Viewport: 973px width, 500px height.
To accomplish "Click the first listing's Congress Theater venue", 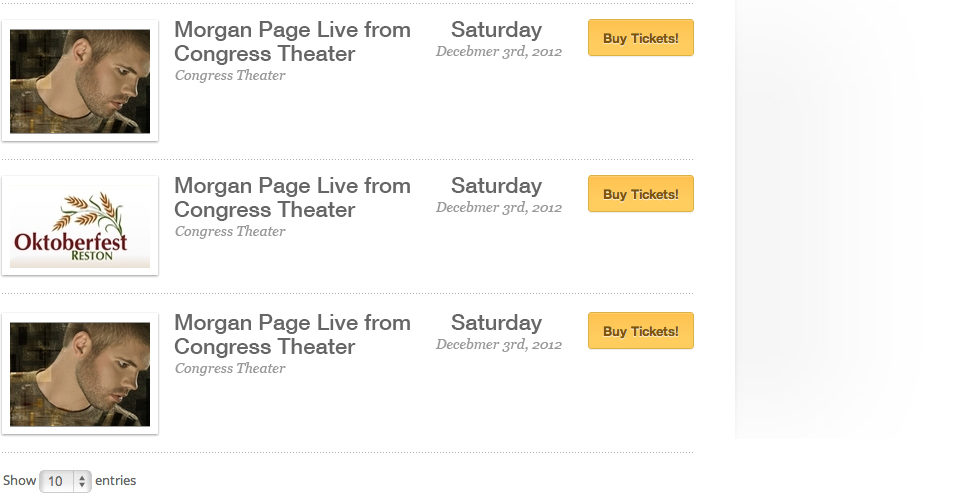I will 230,75.
